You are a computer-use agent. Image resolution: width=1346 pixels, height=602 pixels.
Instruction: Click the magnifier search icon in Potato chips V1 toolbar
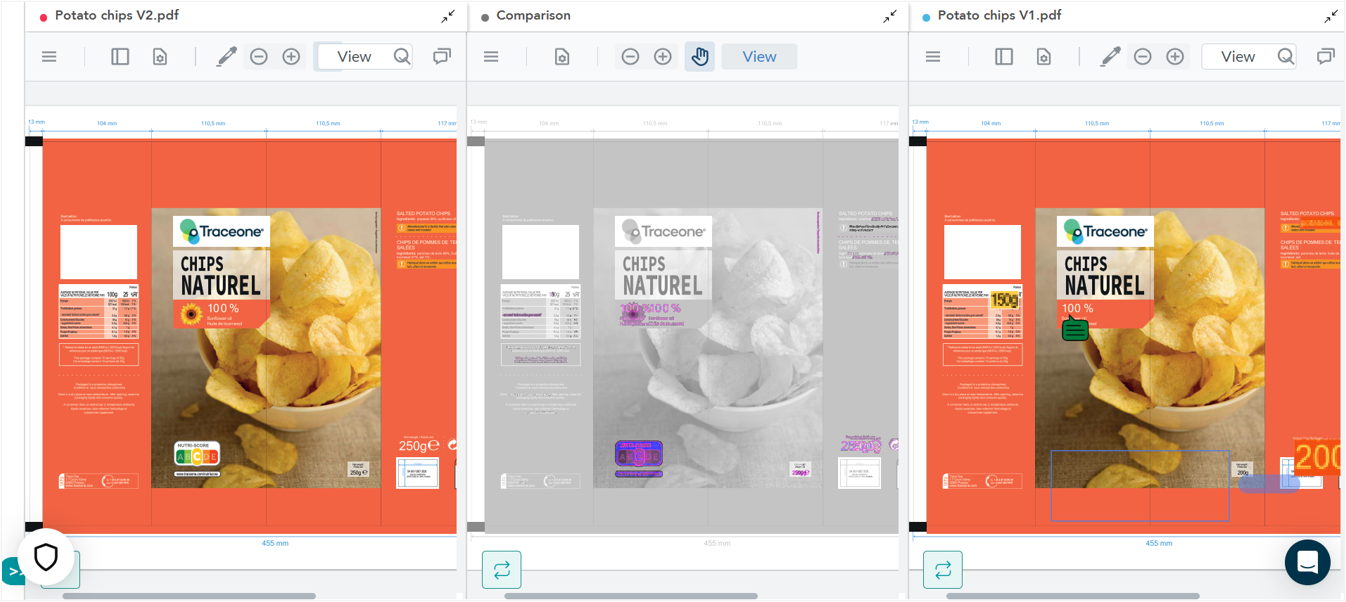1286,57
